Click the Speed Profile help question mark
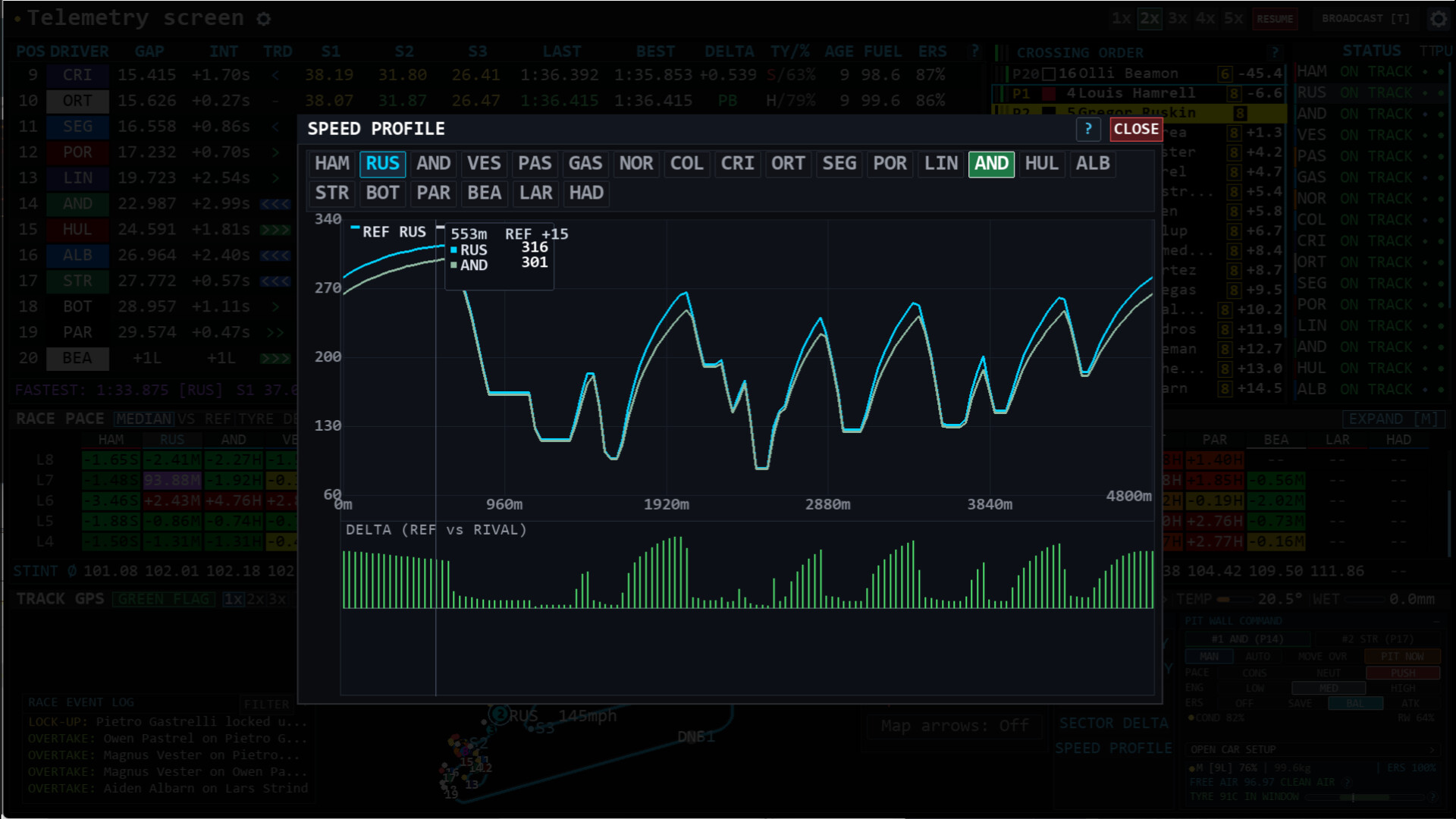Image resolution: width=1456 pixels, height=819 pixels. [x=1088, y=129]
